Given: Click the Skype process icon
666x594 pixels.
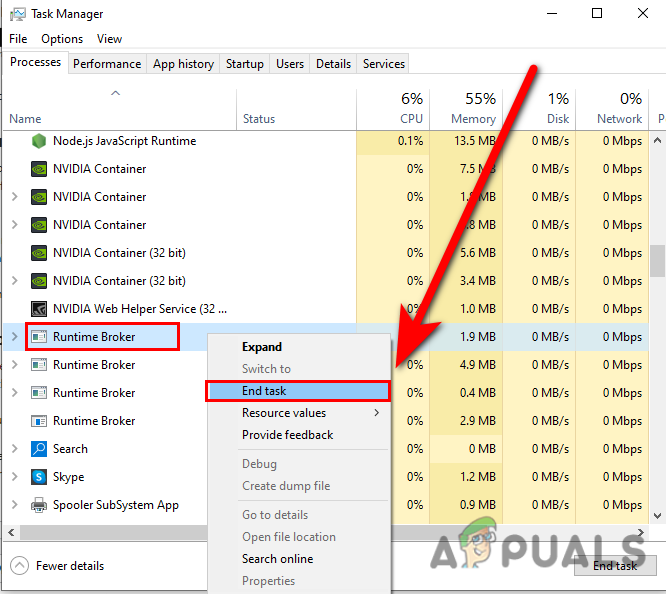Looking at the screenshot, I should pyautogui.click(x=39, y=477).
